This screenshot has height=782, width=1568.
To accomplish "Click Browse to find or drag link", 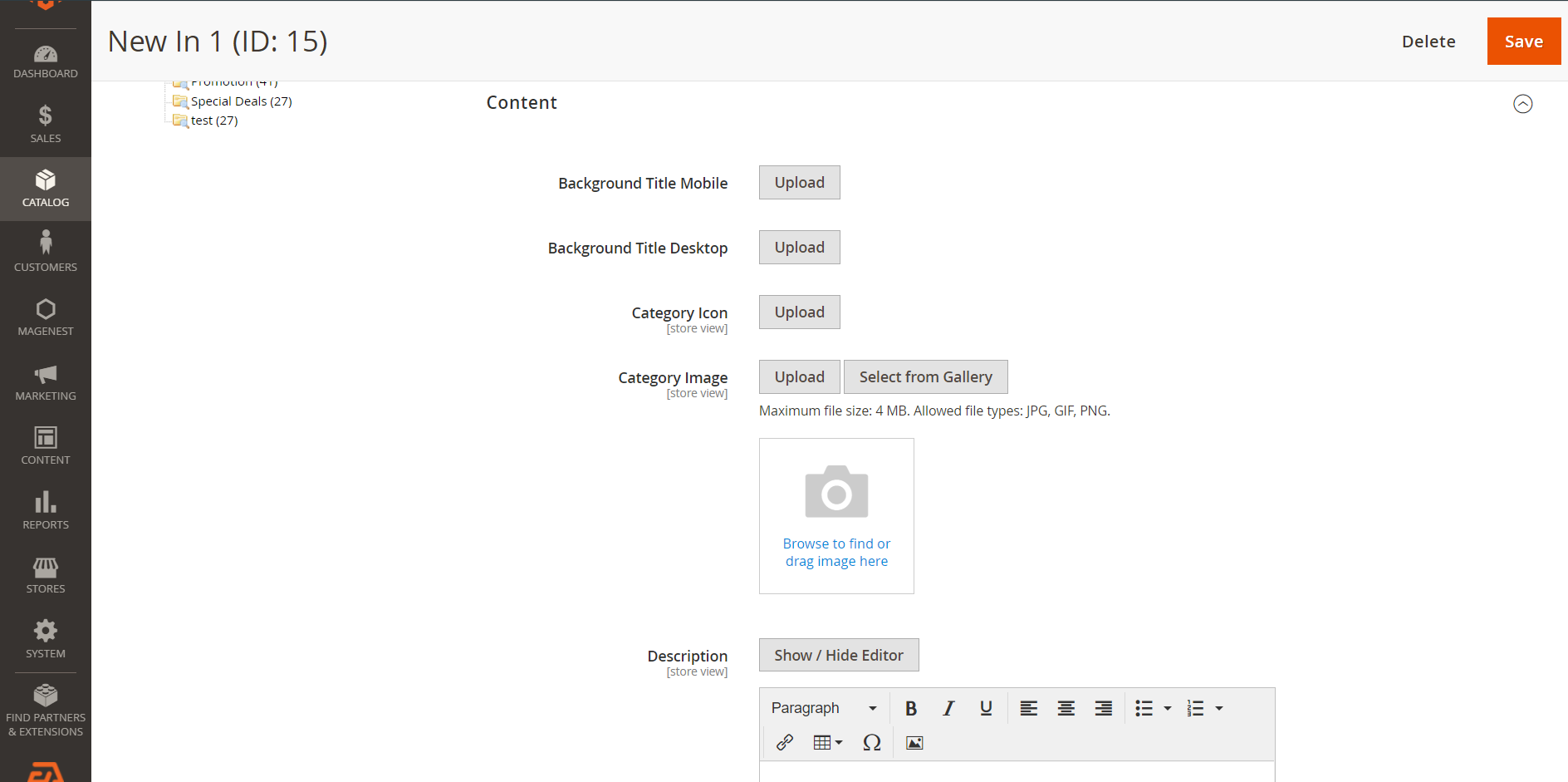I will [836, 553].
